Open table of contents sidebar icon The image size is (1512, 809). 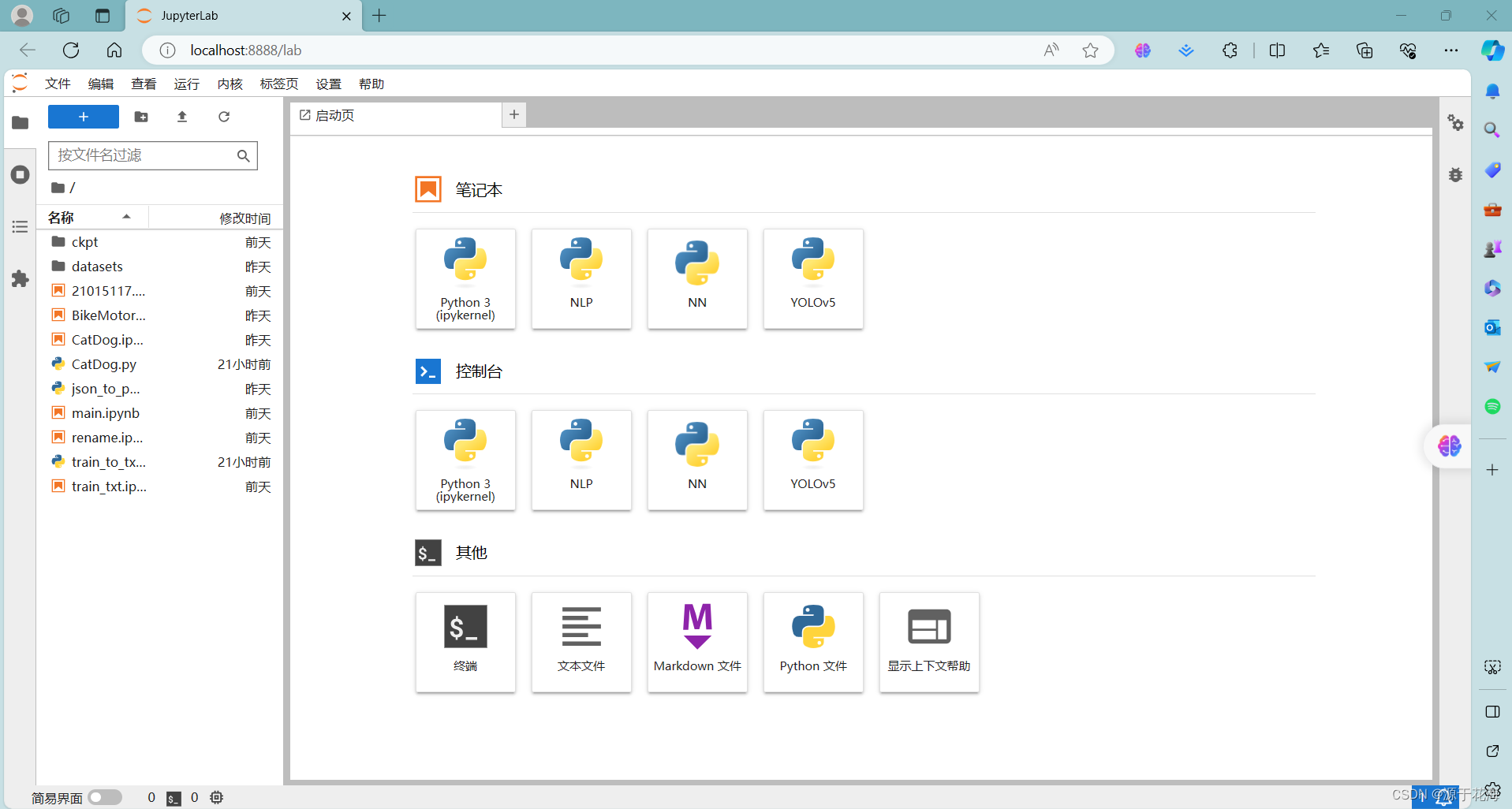(21, 227)
